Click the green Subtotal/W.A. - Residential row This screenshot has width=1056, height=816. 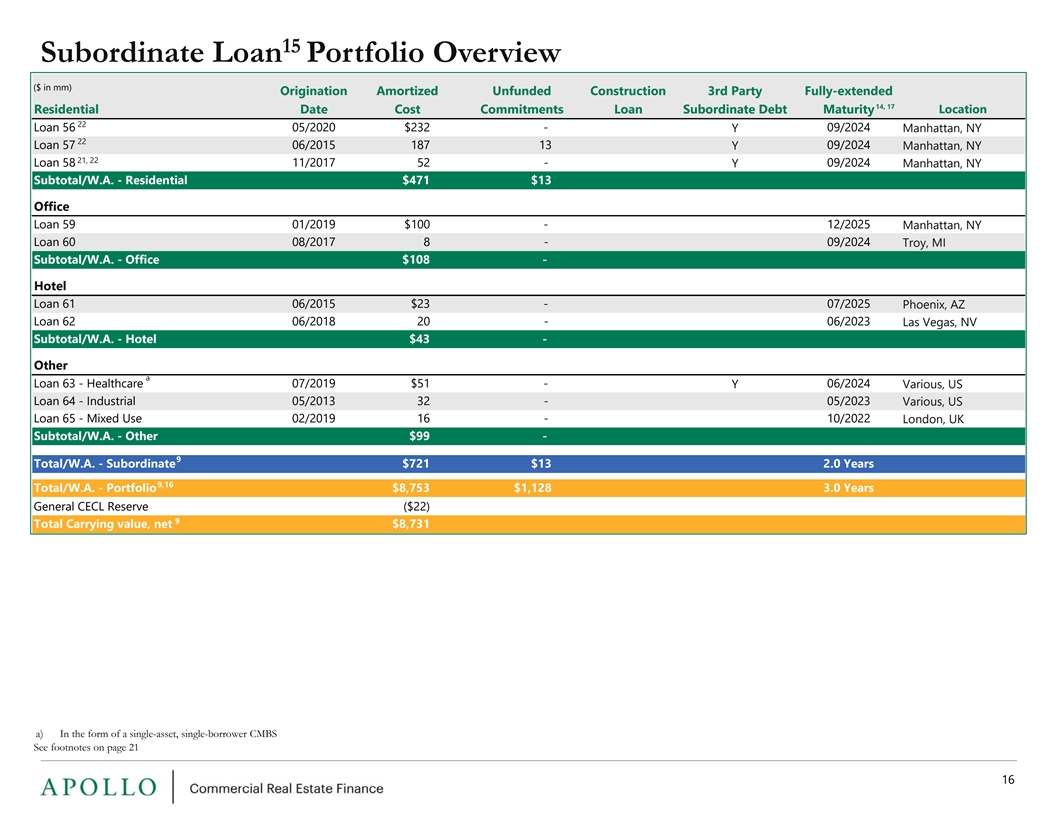click(x=529, y=180)
